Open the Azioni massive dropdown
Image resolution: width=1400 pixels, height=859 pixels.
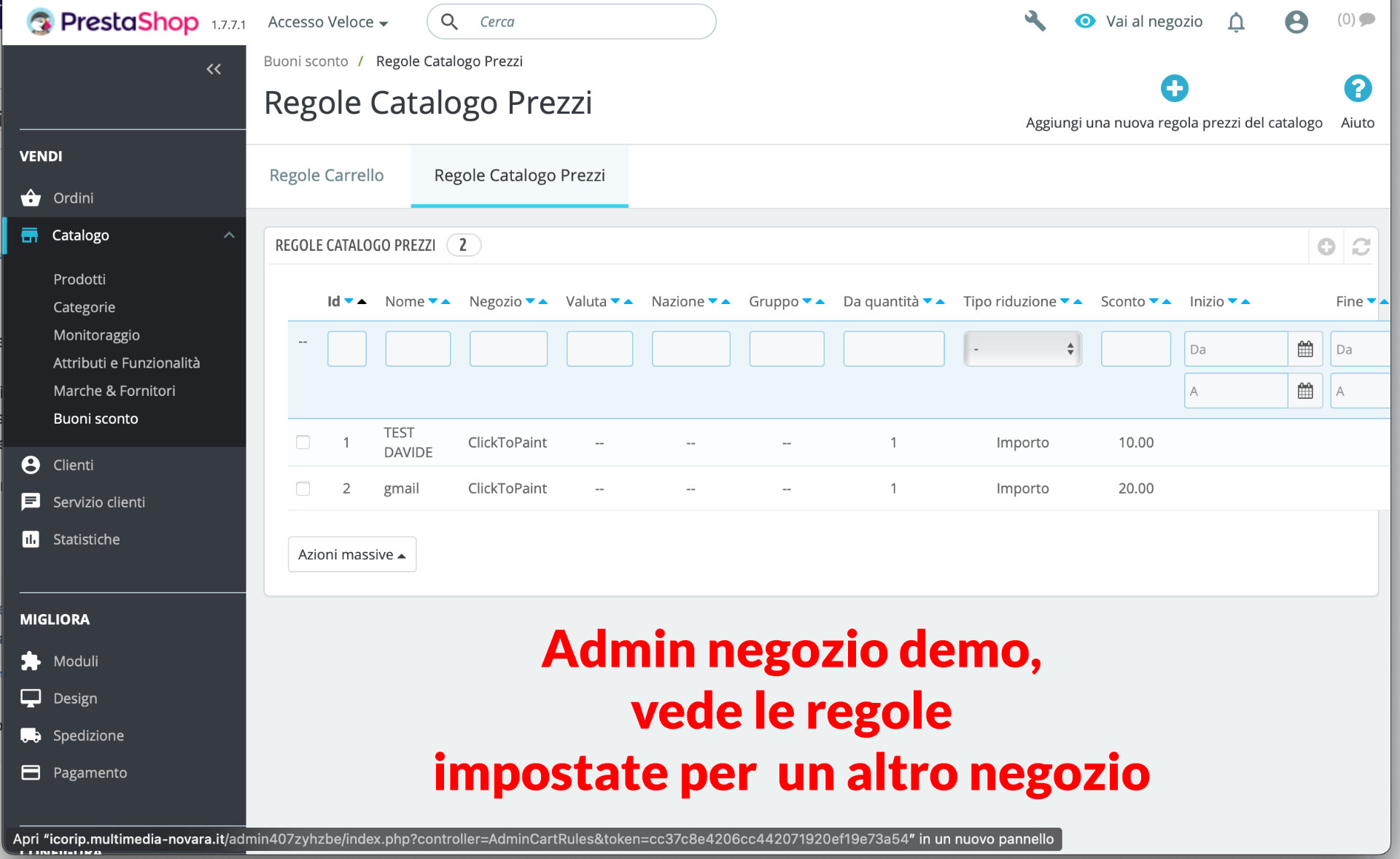pos(352,554)
